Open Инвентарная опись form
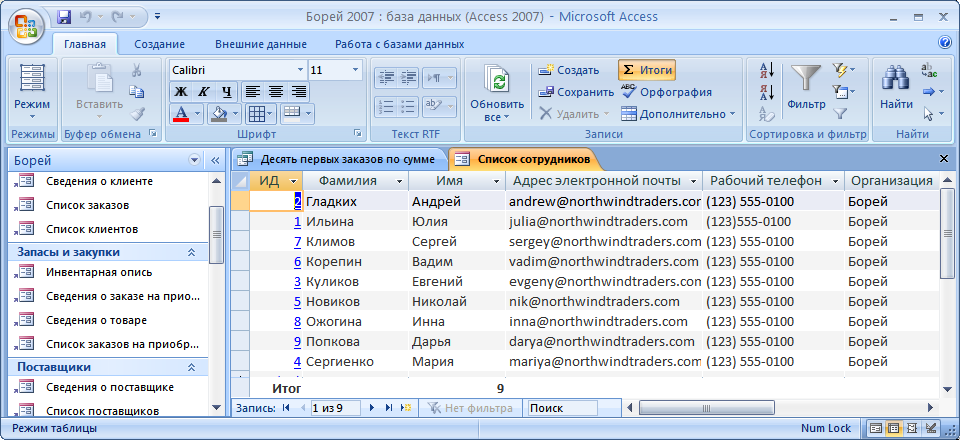Image resolution: width=960 pixels, height=440 pixels. click(99, 272)
